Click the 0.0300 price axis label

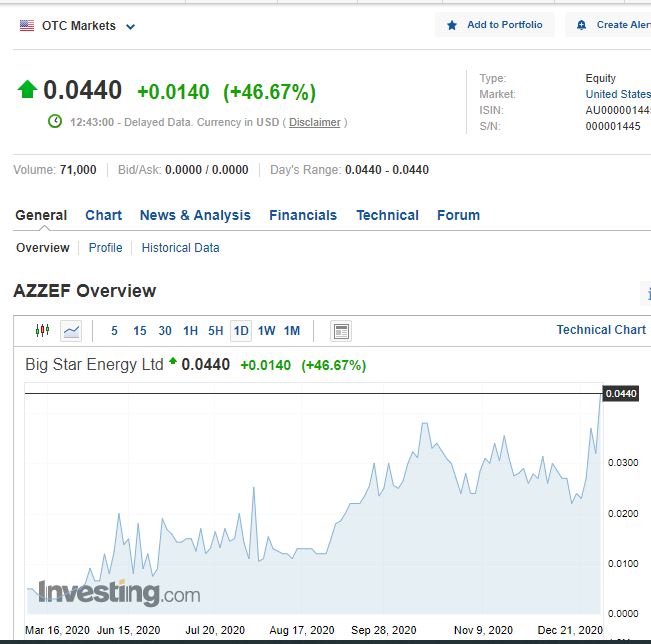click(623, 463)
